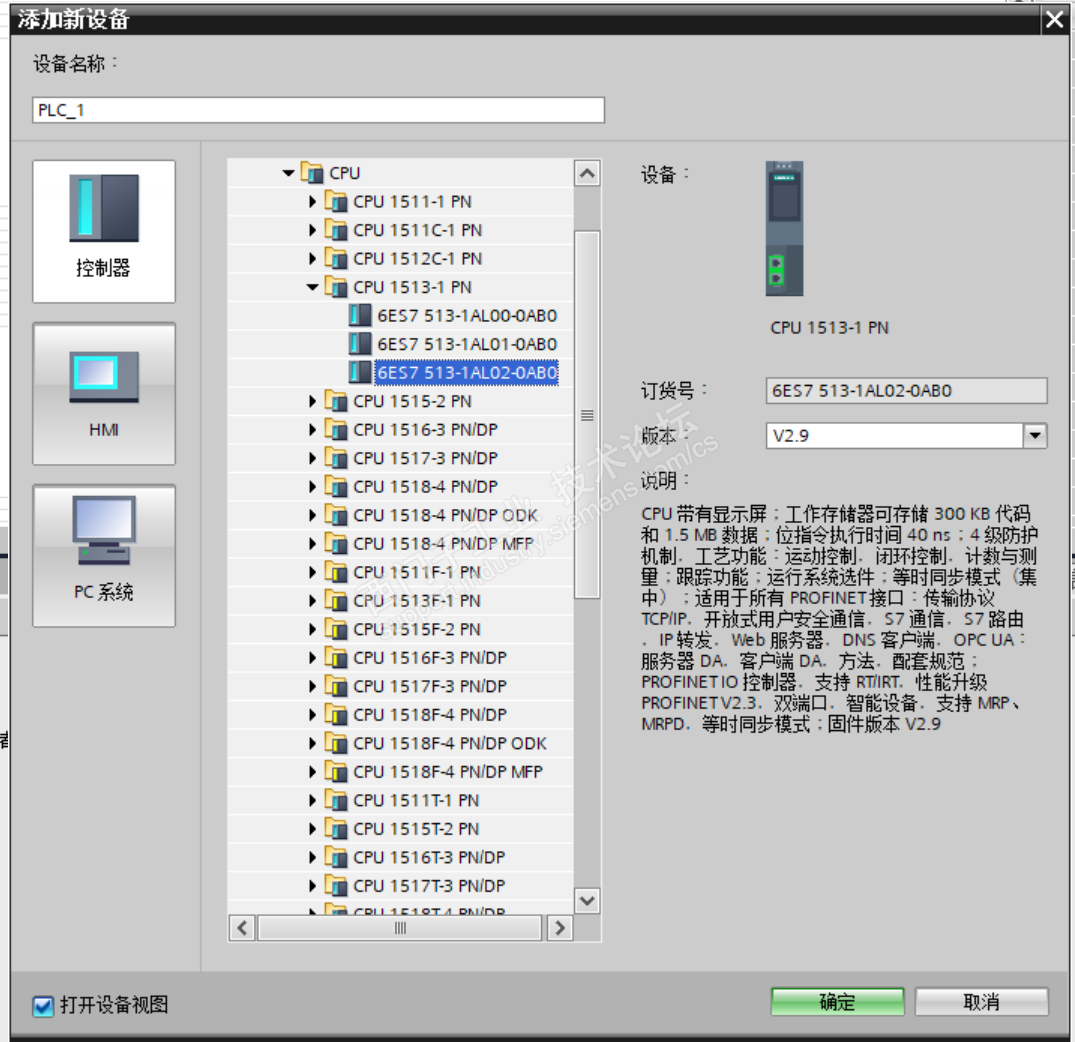Collapse the CPU 1513-1 PN tree node
The width and height of the screenshot is (1075, 1042).
312,287
